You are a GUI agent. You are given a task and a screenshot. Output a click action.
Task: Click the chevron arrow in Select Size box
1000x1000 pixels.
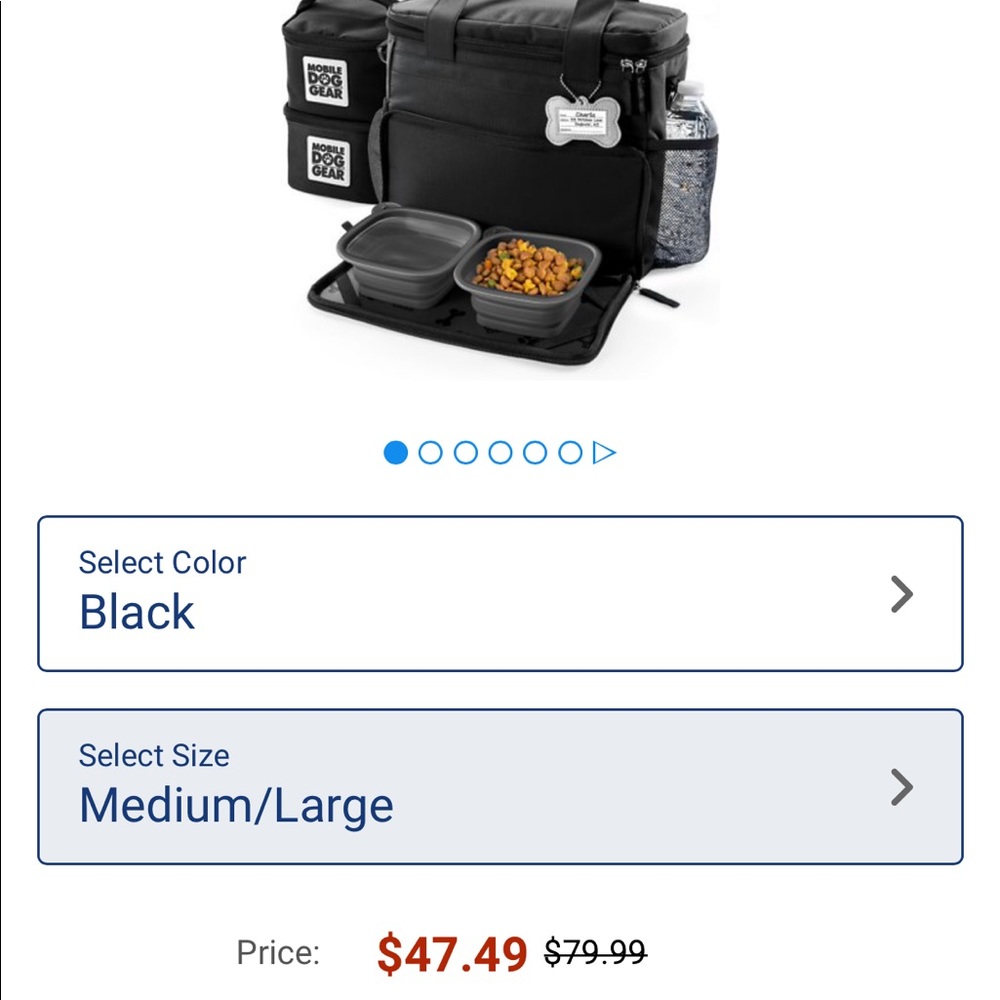click(x=902, y=787)
